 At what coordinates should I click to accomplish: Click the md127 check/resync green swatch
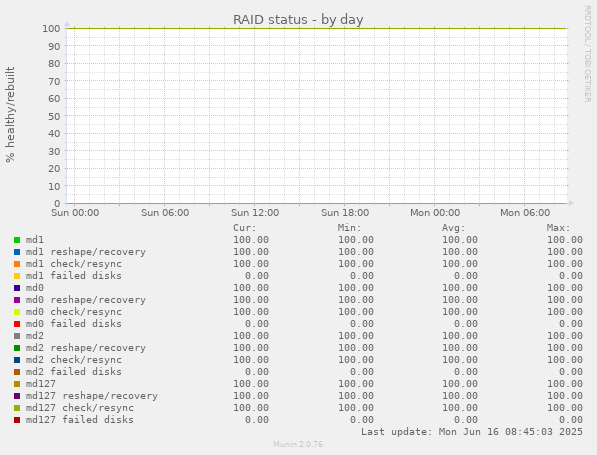[x=17, y=408]
